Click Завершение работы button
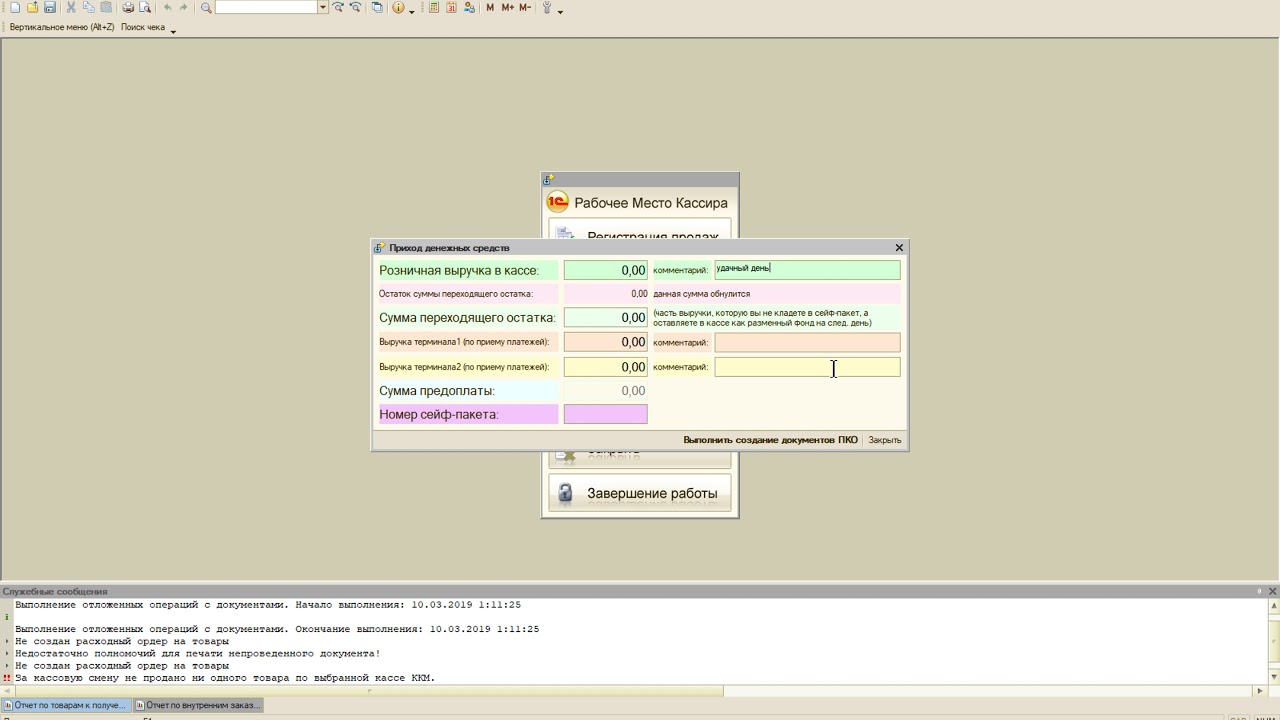Screen dimensions: 1280x720 click(x=640, y=493)
